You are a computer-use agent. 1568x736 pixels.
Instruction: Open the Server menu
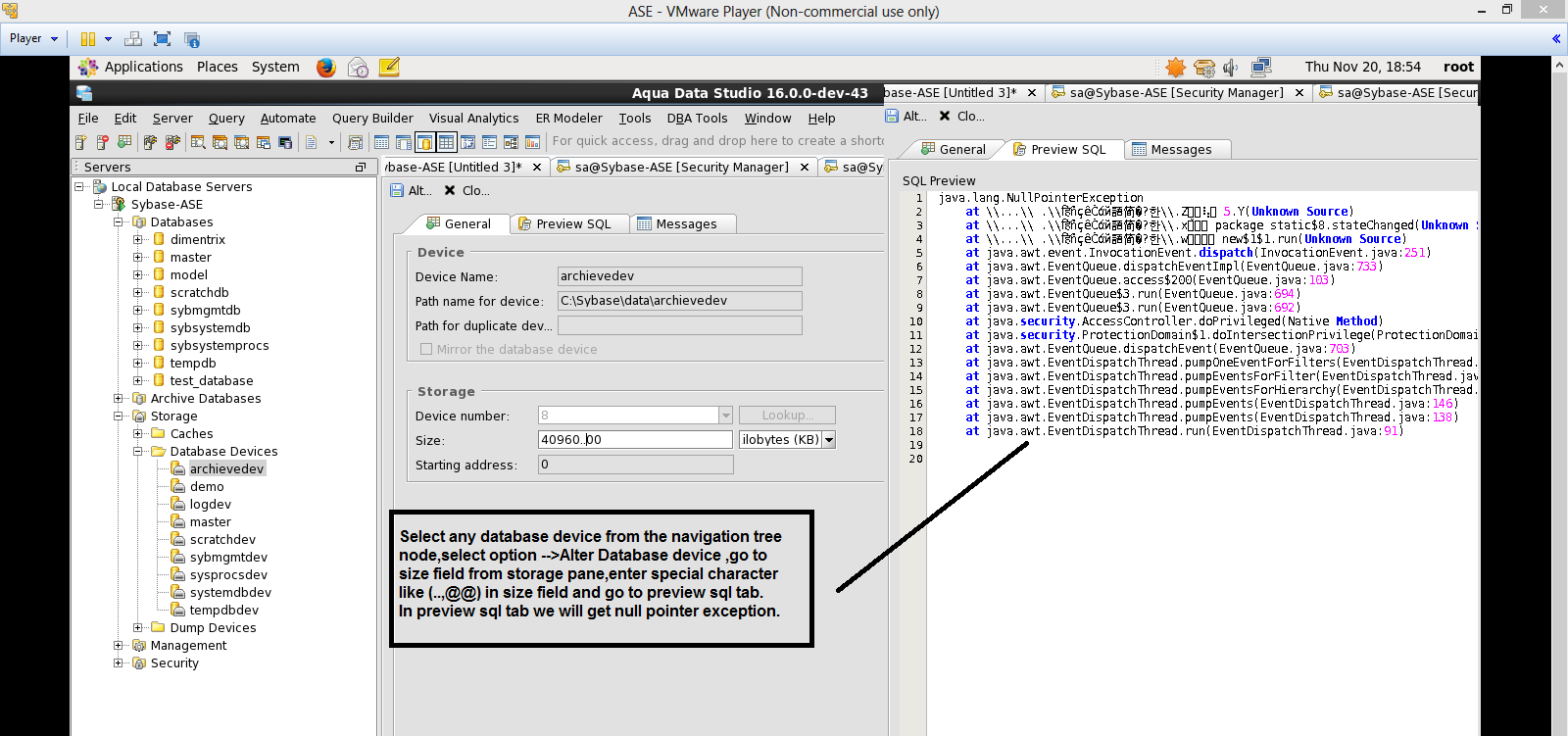[x=172, y=119]
